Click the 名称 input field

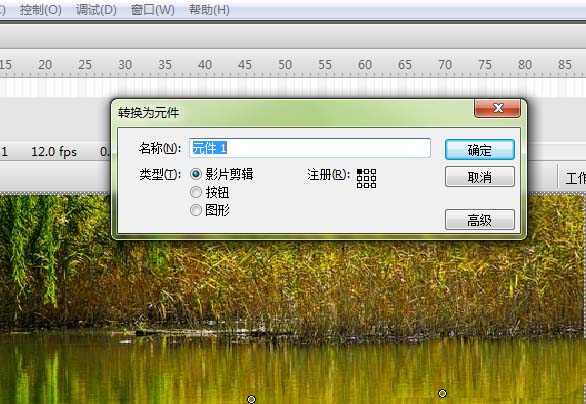(x=310, y=148)
